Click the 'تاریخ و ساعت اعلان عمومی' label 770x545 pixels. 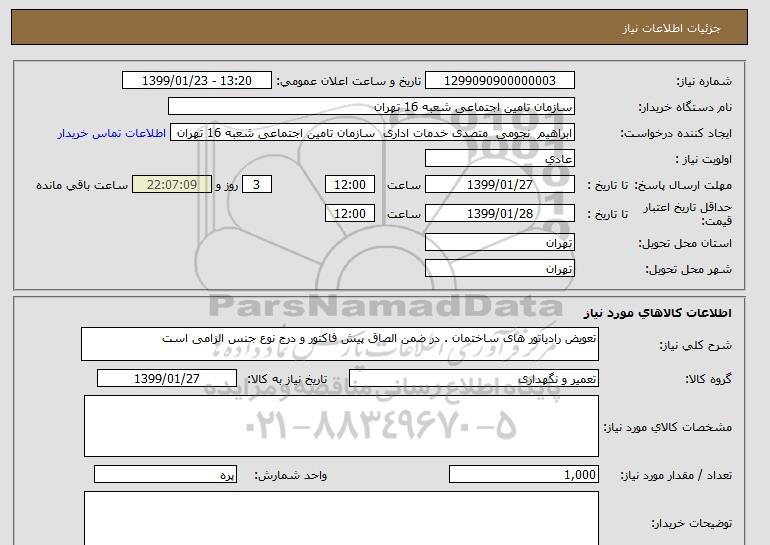349,81
